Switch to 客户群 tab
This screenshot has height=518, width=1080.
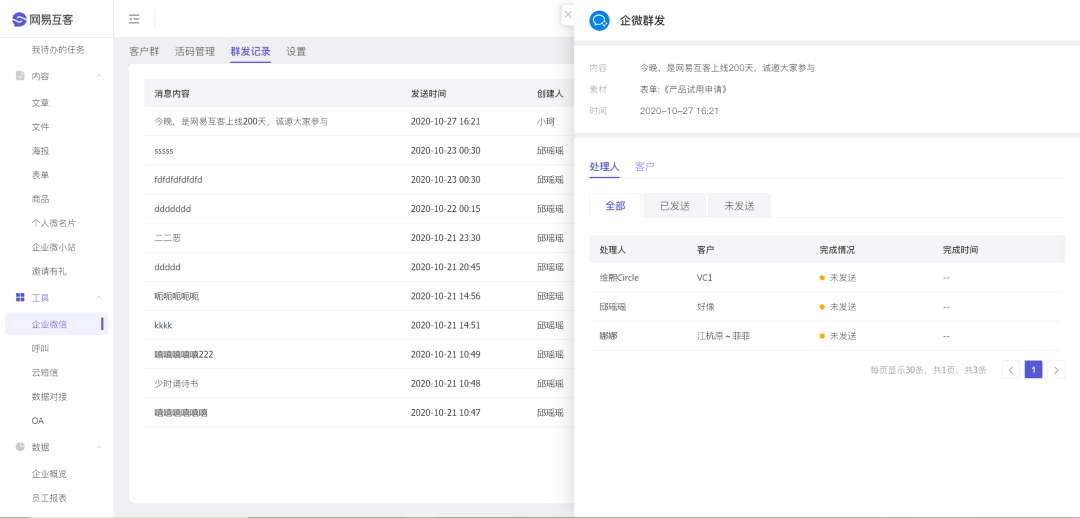[x=144, y=51]
